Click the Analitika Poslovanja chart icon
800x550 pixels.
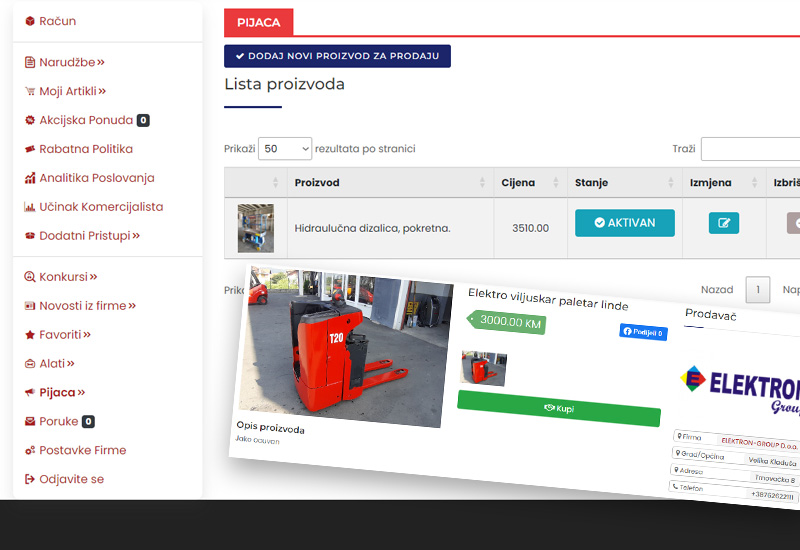click(x=30, y=178)
